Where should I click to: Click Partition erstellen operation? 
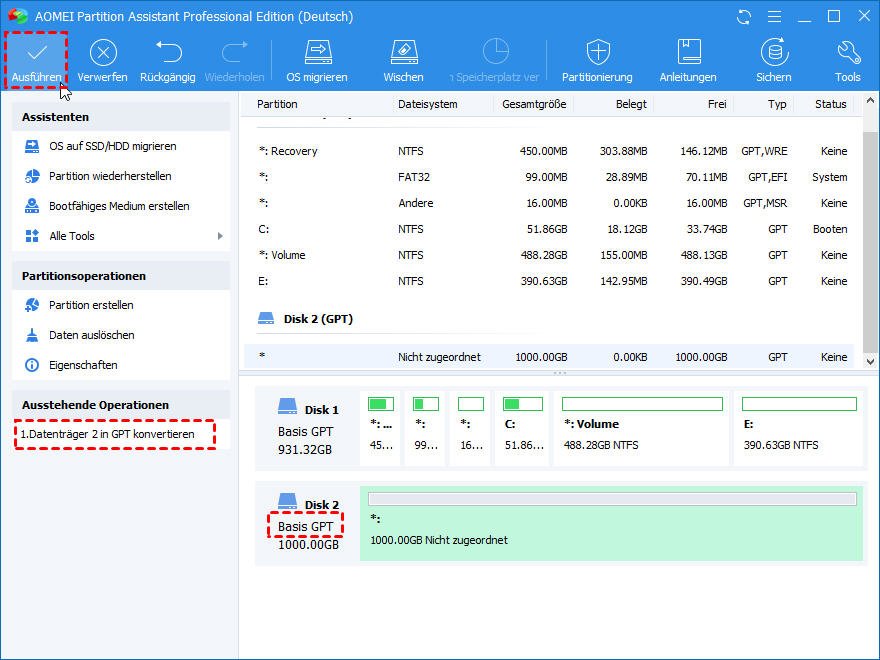tap(91, 305)
